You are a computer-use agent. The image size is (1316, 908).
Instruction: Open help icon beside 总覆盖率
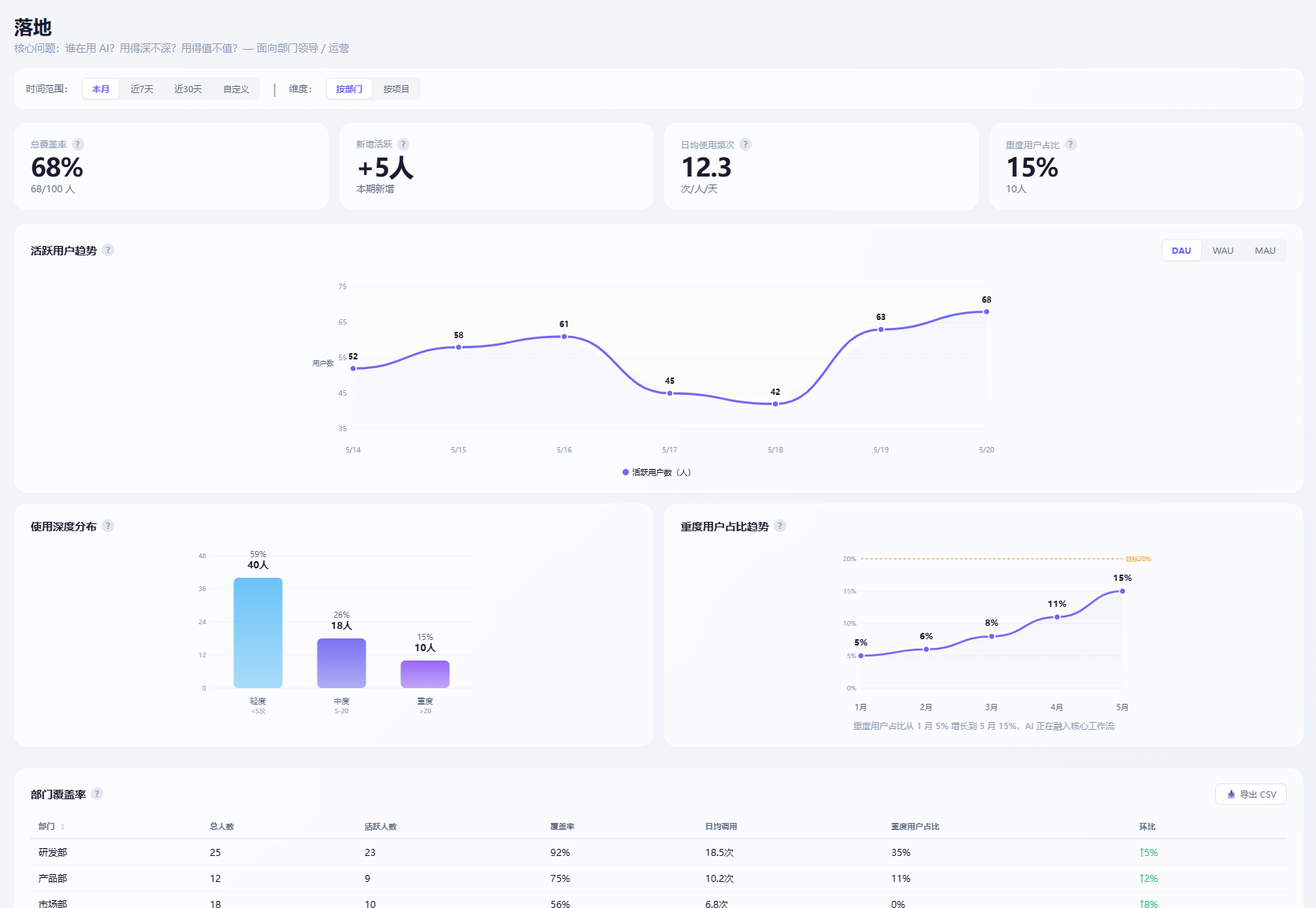pyautogui.click(x=78, y=144)
